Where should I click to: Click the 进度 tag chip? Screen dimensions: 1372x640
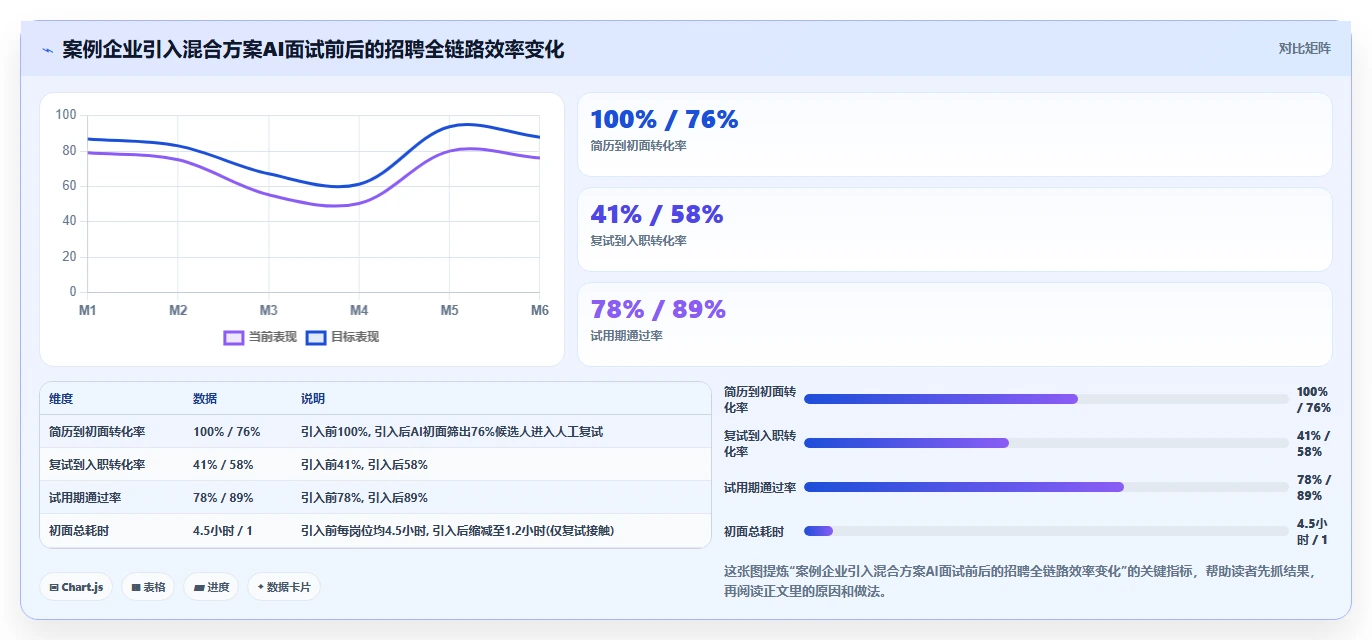[x=211, y=587]
